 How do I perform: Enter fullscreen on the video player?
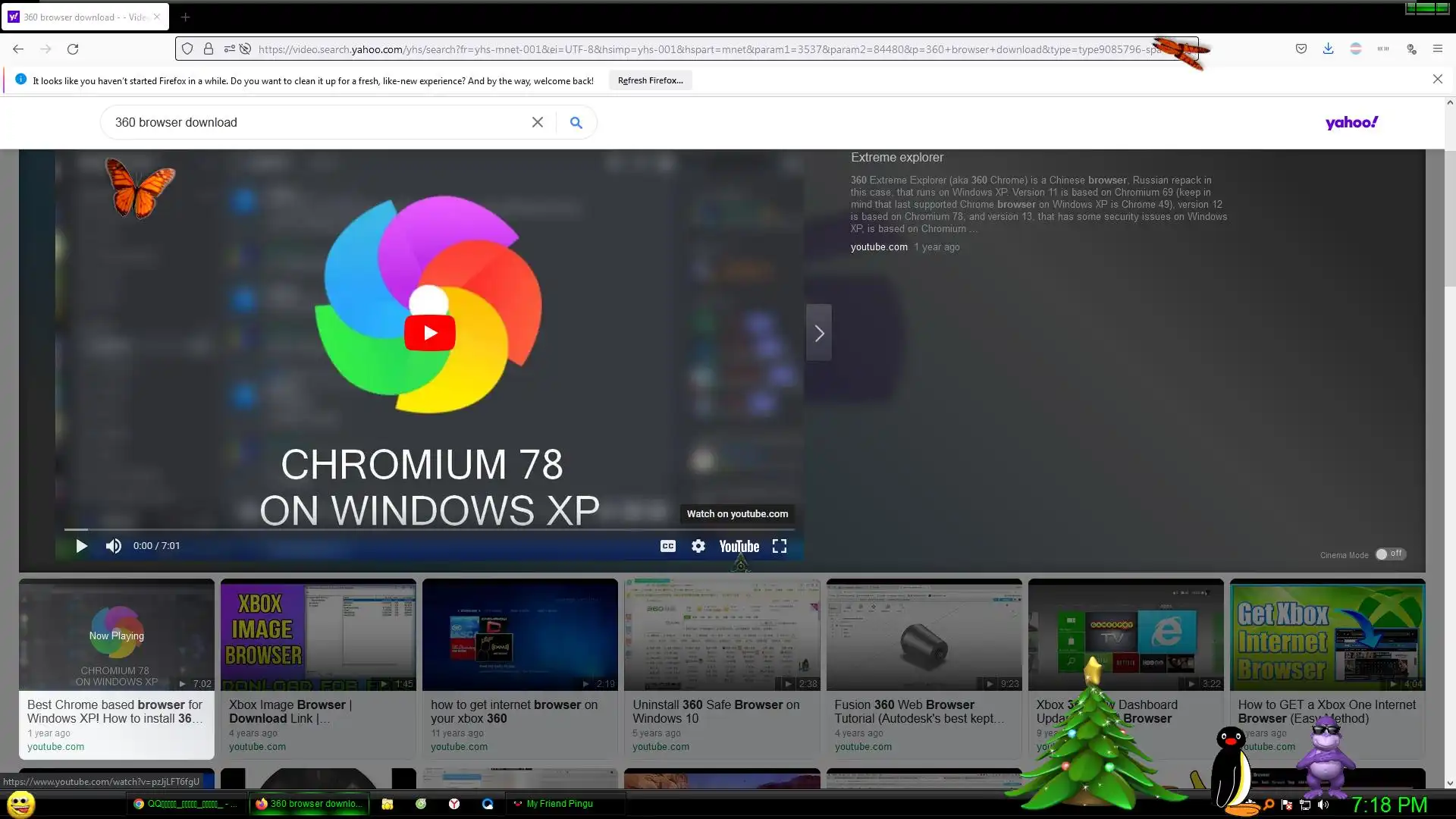pos(780,546)
